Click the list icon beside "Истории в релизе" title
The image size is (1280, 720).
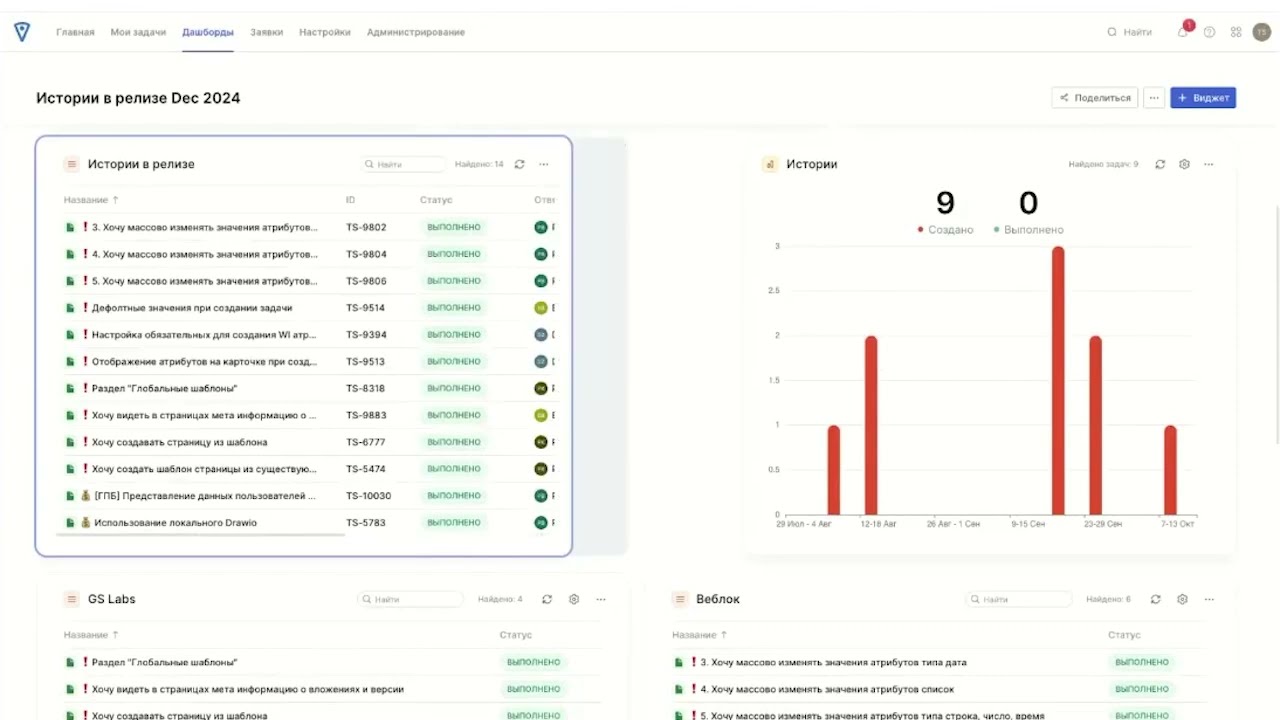coord(71,164)
